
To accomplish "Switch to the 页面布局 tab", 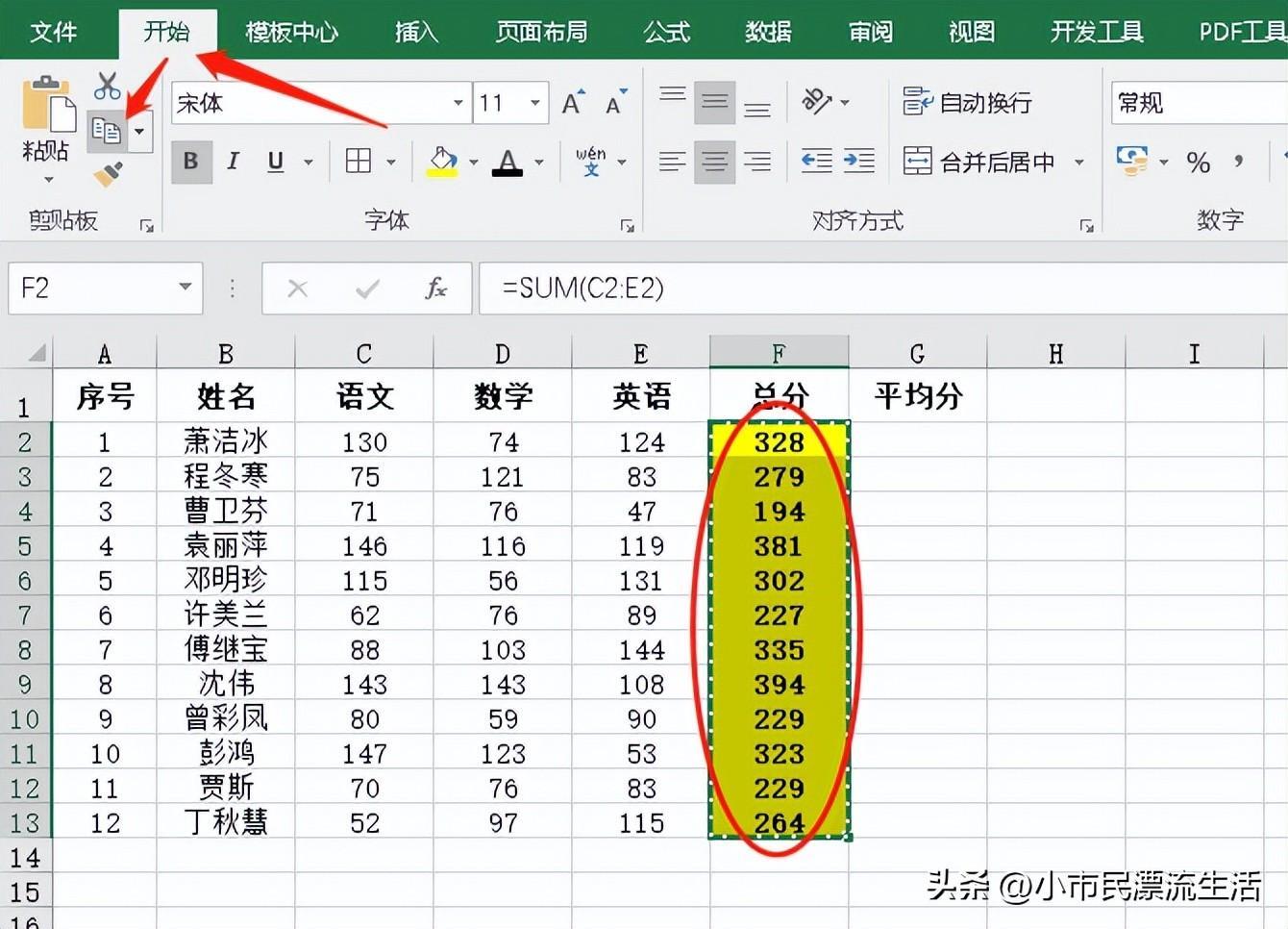I will (x=541, y=32).
